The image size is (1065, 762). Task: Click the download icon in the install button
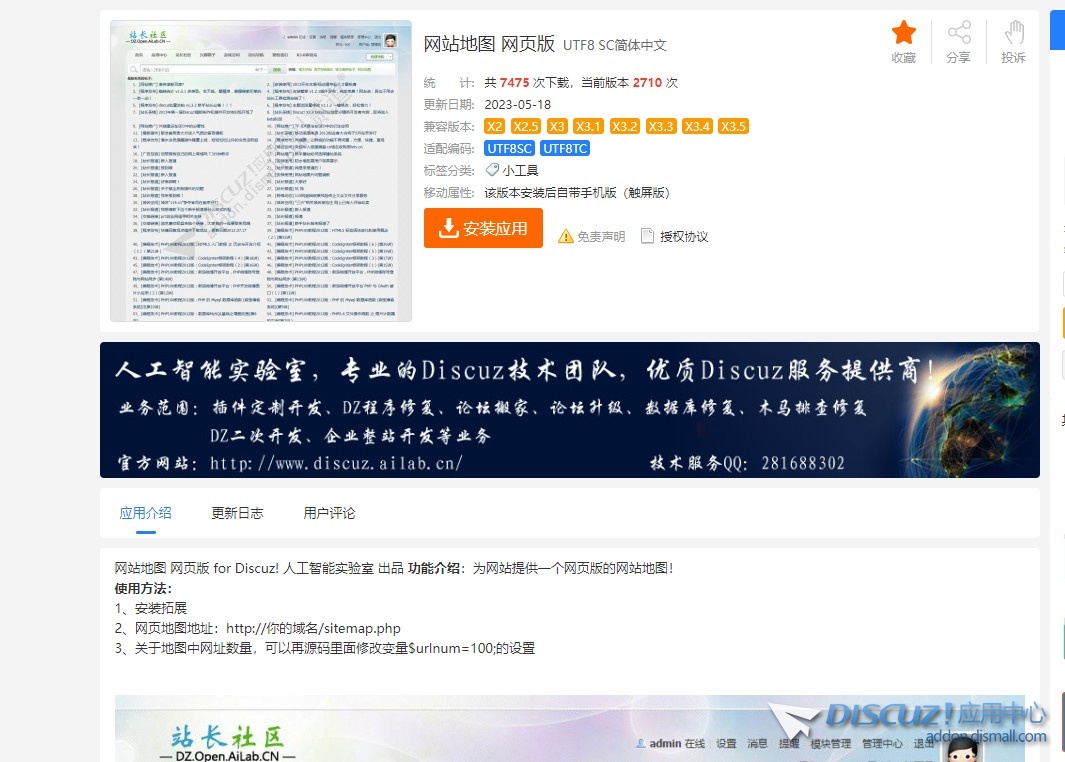pos(448,228)
